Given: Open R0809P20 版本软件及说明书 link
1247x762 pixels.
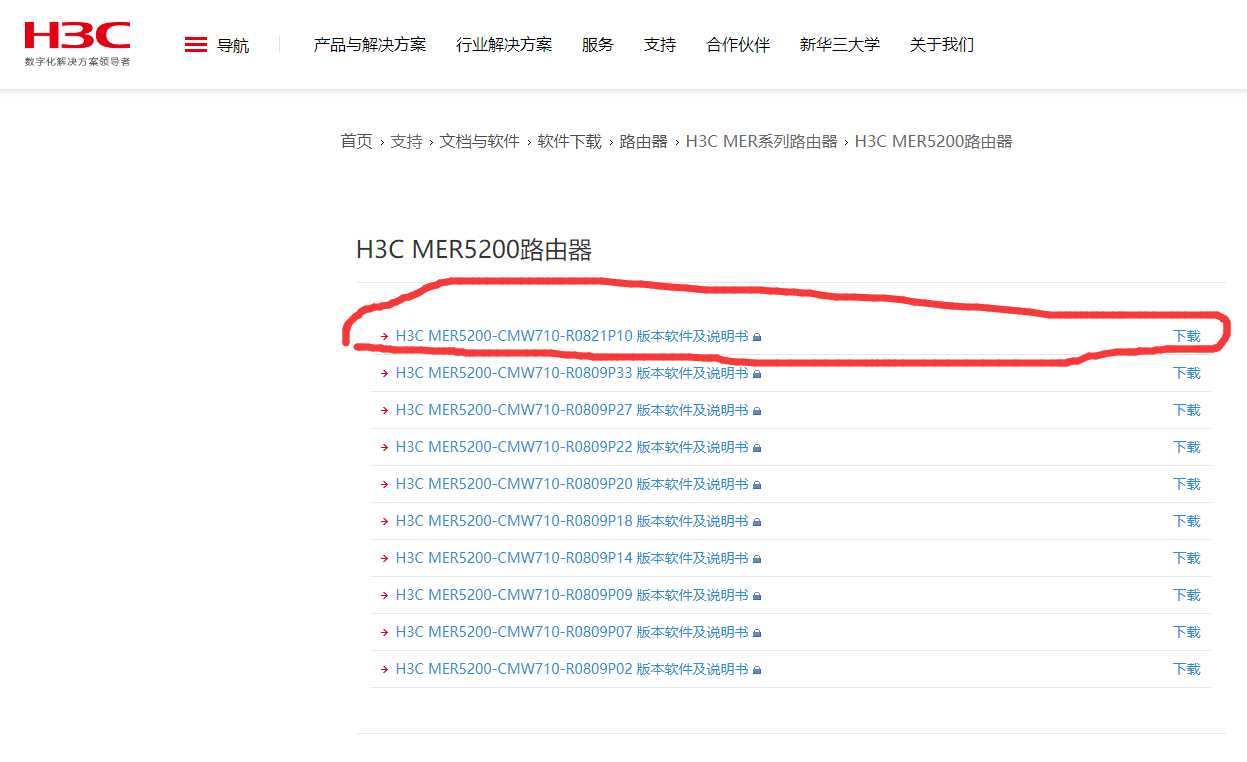Looking at the screenshot, I should (x=572, y=484).
